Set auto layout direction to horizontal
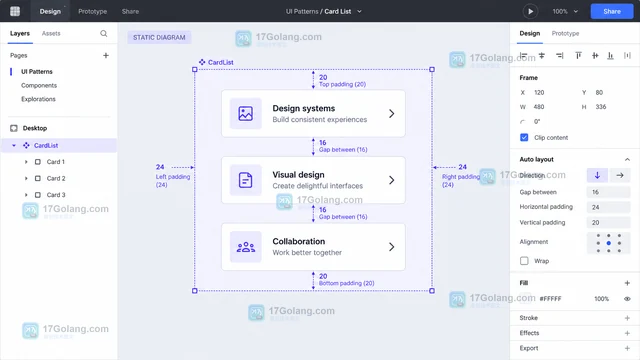 [x=620, y=175]
